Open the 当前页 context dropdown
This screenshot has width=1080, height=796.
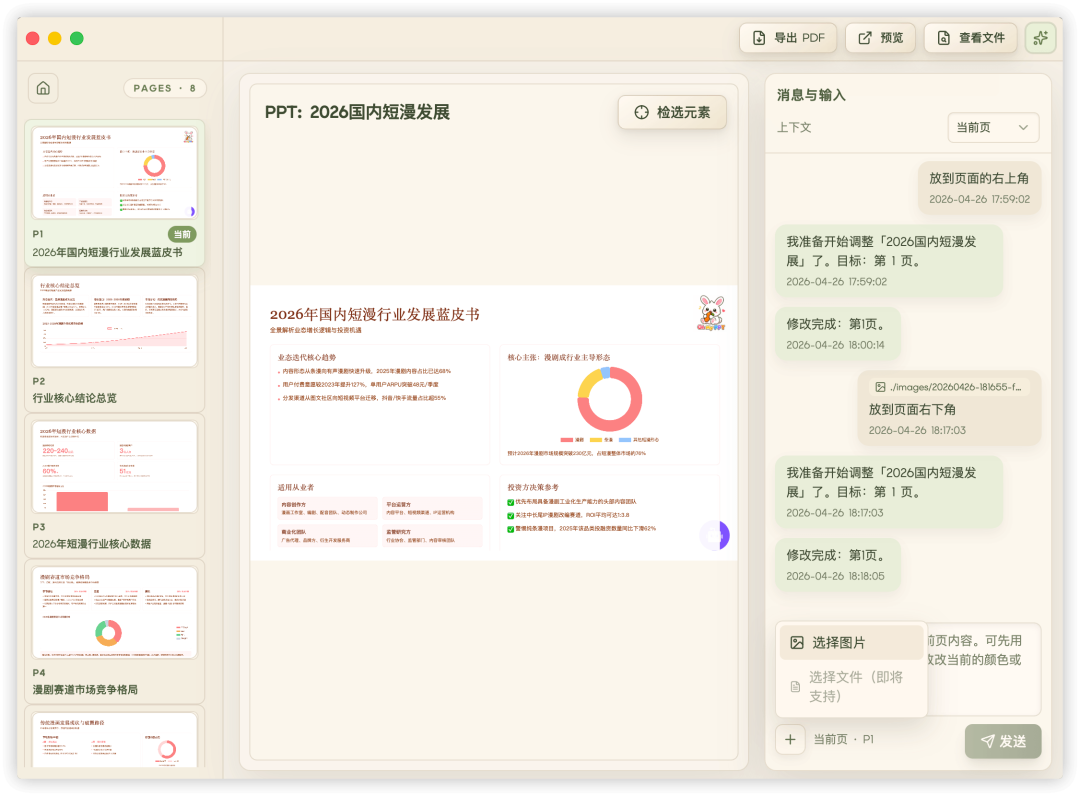pos(993,128)
